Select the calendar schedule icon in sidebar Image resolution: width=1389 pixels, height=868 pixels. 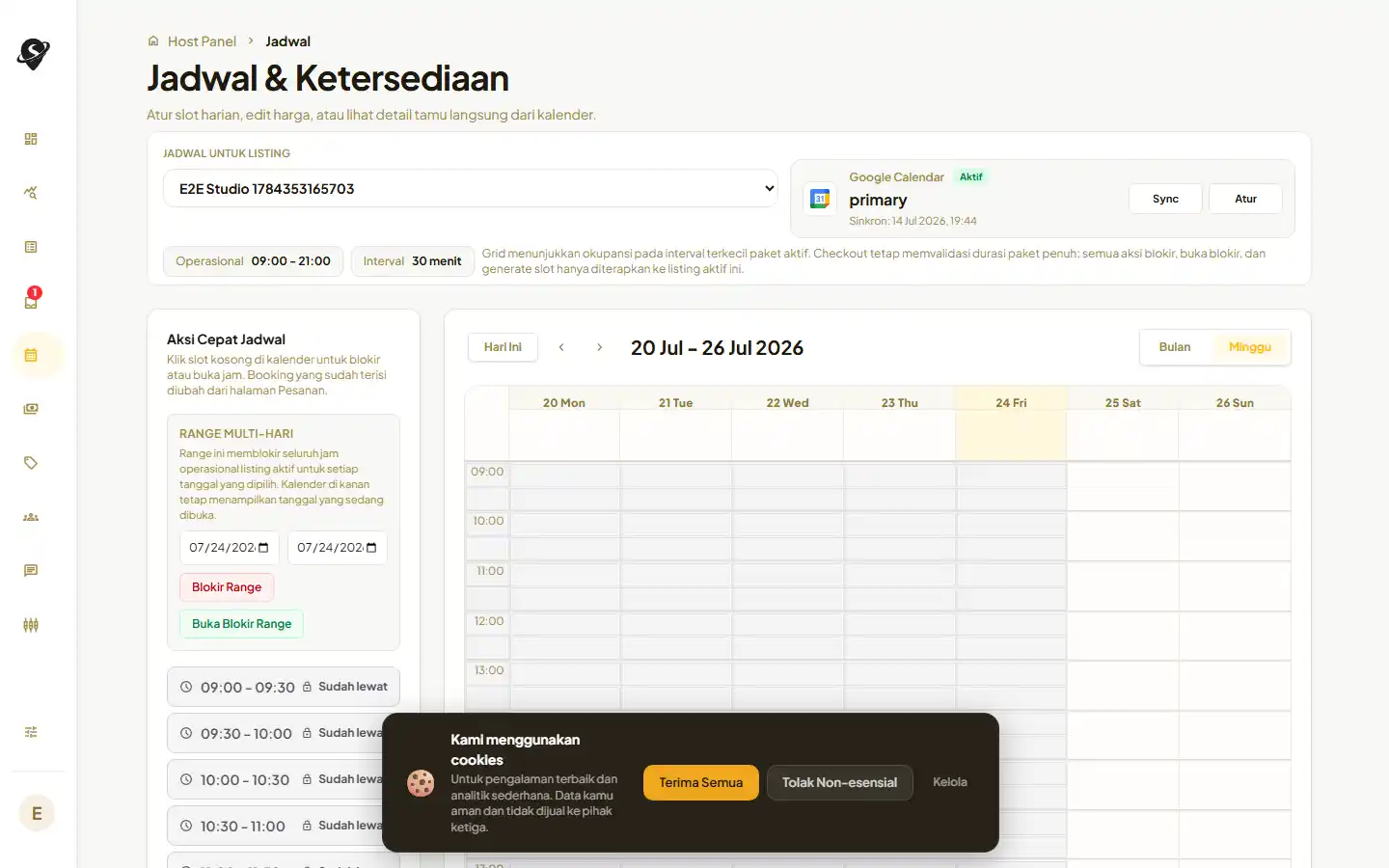(31, 355)
